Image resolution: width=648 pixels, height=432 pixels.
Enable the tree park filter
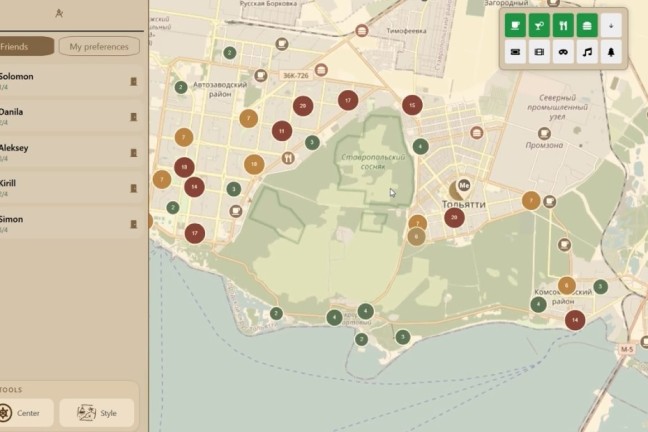tap(611, 52)
